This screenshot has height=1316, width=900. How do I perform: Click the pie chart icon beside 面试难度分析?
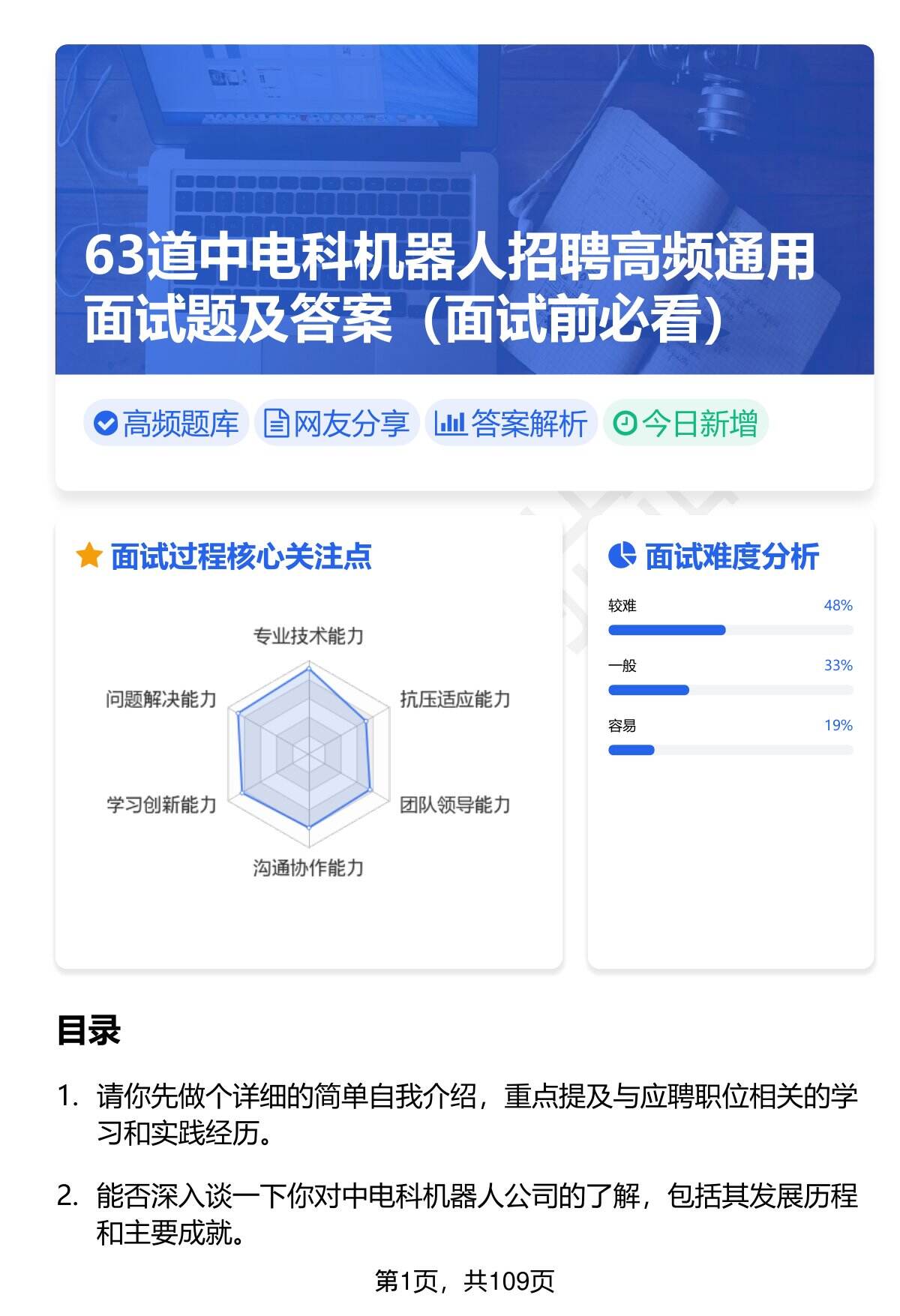click(x=622, y=556)
